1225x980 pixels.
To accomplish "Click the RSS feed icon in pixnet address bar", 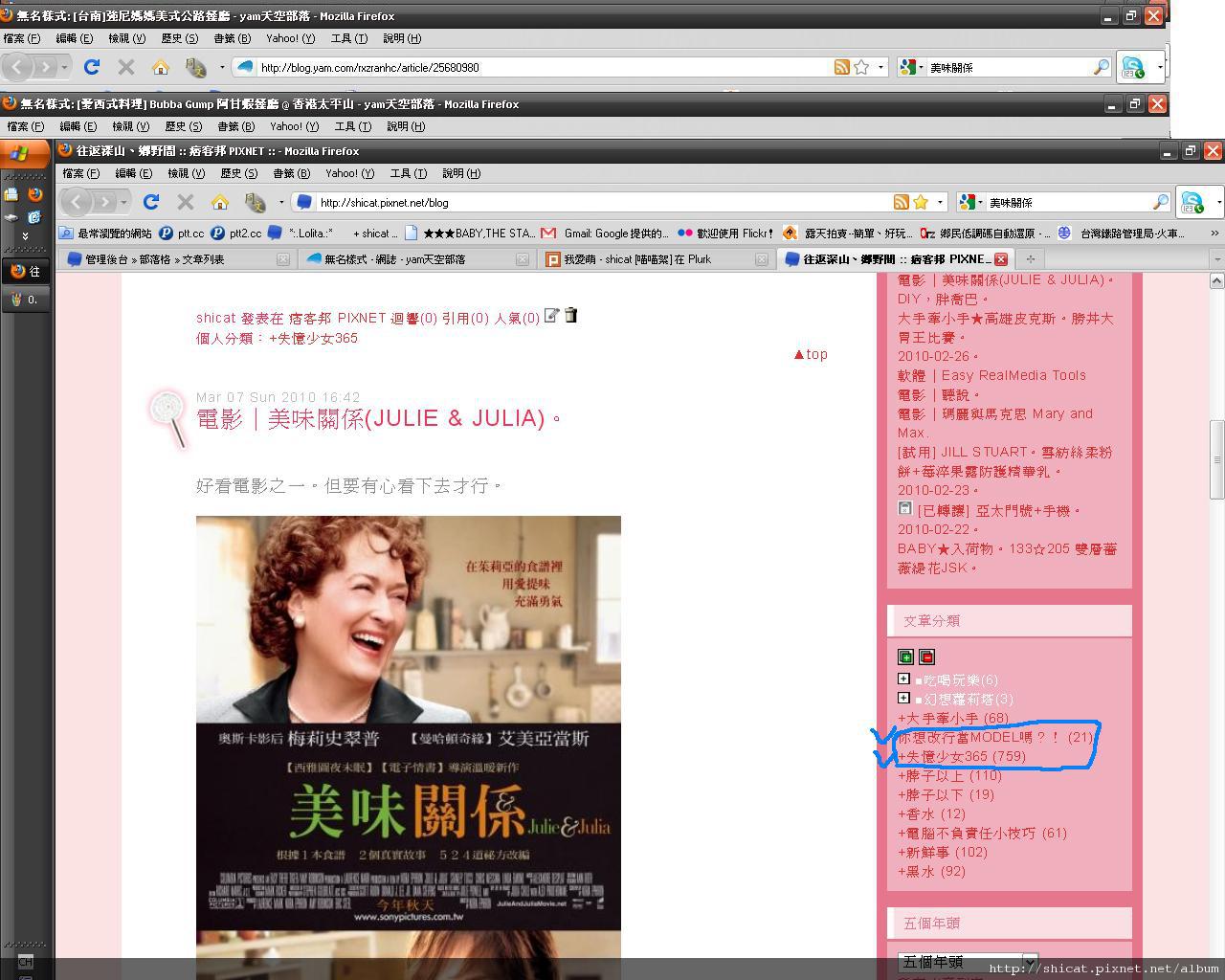I will pyautogui.click(x=901, y=202).
